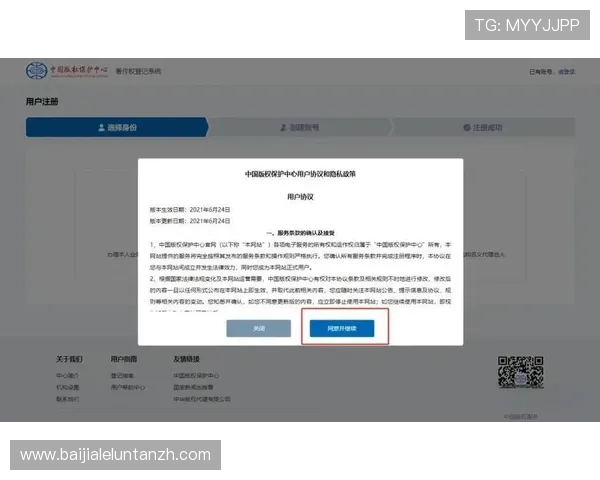The image size is (600, 480).
Task: Open the 中华版权代理有限公司 footer link
Action: point(202,399)
